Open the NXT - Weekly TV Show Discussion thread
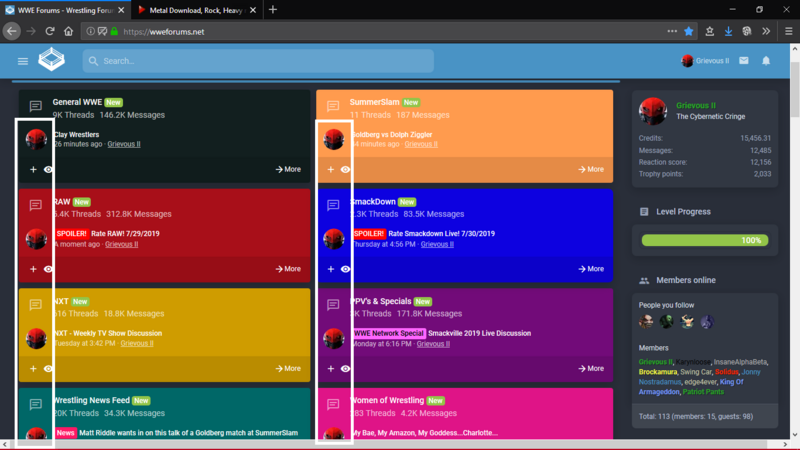This screenshot has width=800, height=450. [x=108, y=333]
